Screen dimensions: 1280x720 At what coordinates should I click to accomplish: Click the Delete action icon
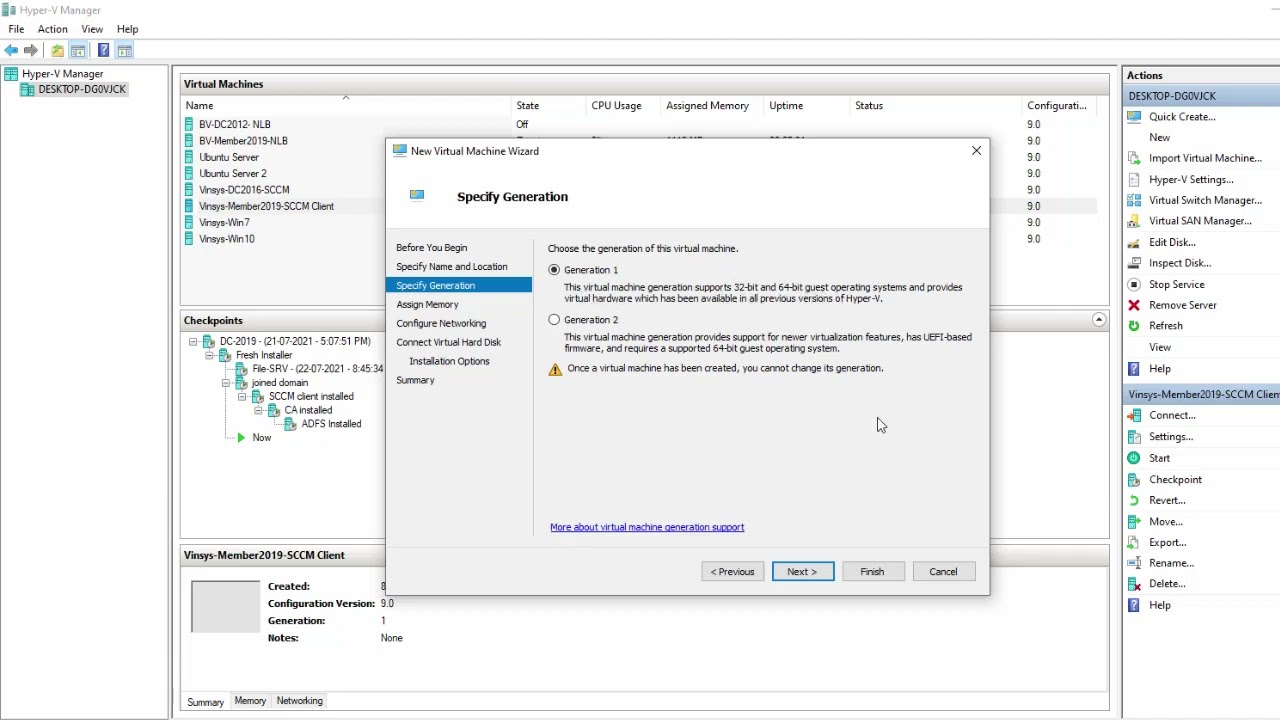pyautogui.click(x=1134, y=583)
